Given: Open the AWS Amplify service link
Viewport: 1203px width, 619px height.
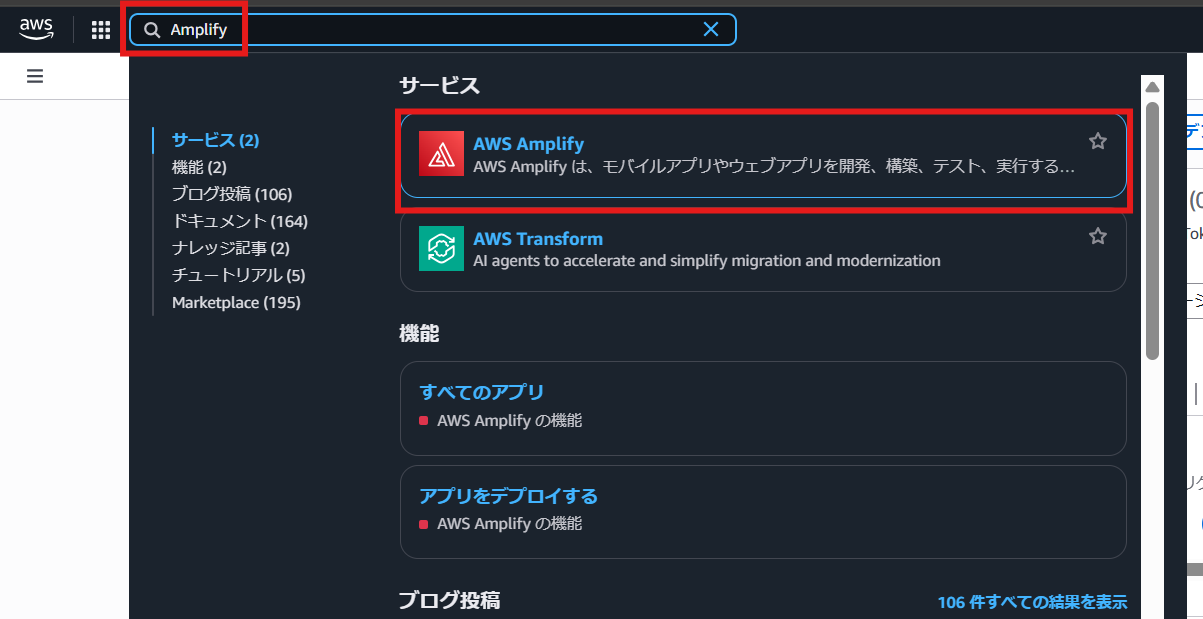Looking at the screenshot, I should coord(528,143).
